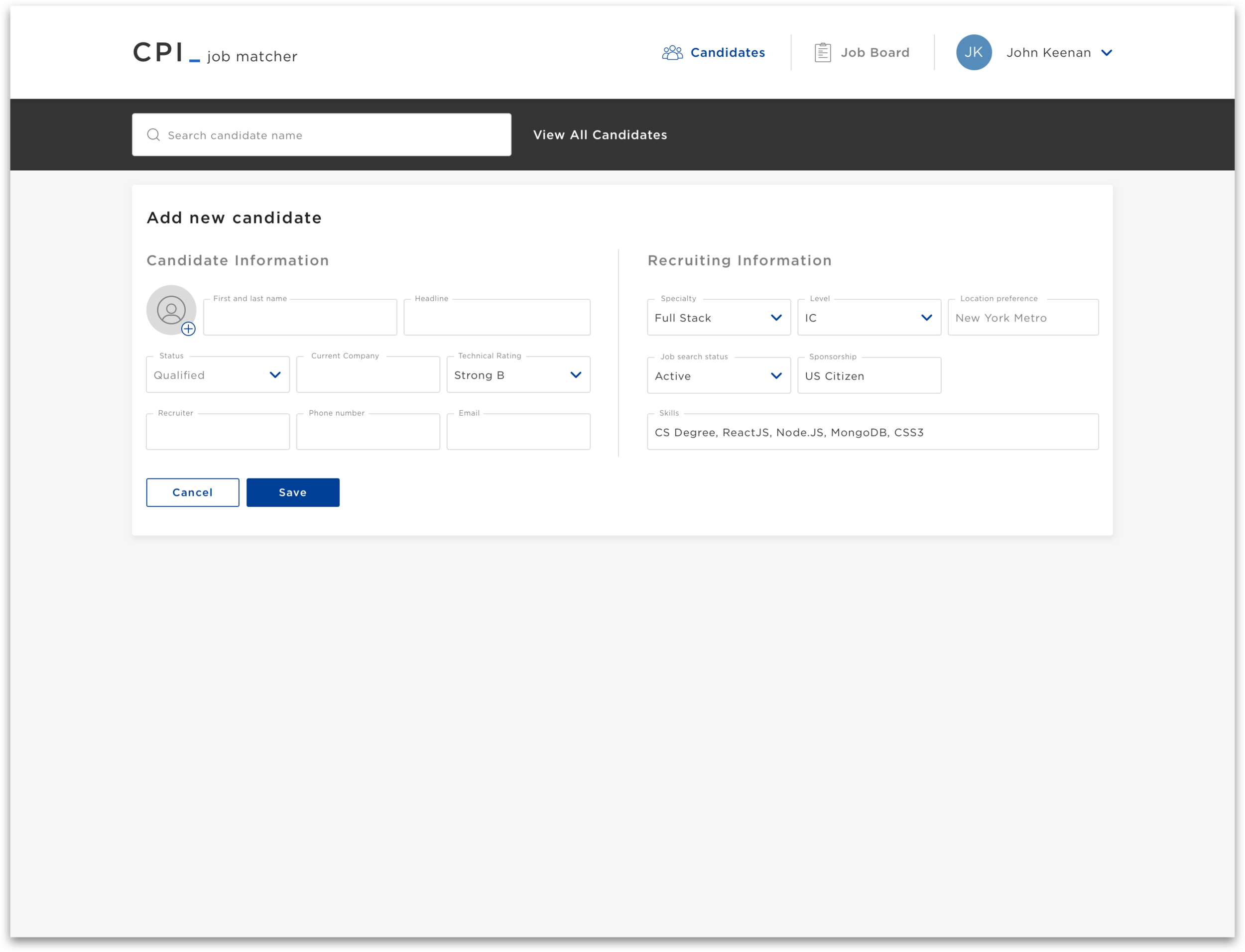The width and height of the screenshot is (1245, 952).
Task: Switch to the Candidates section
Action: coord(727,52)
